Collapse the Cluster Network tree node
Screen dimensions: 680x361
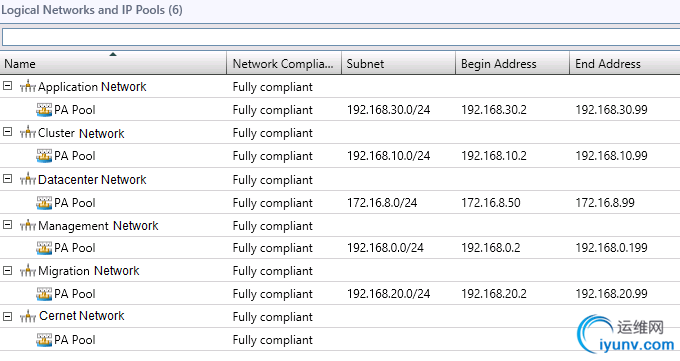[x=7, y=131]
